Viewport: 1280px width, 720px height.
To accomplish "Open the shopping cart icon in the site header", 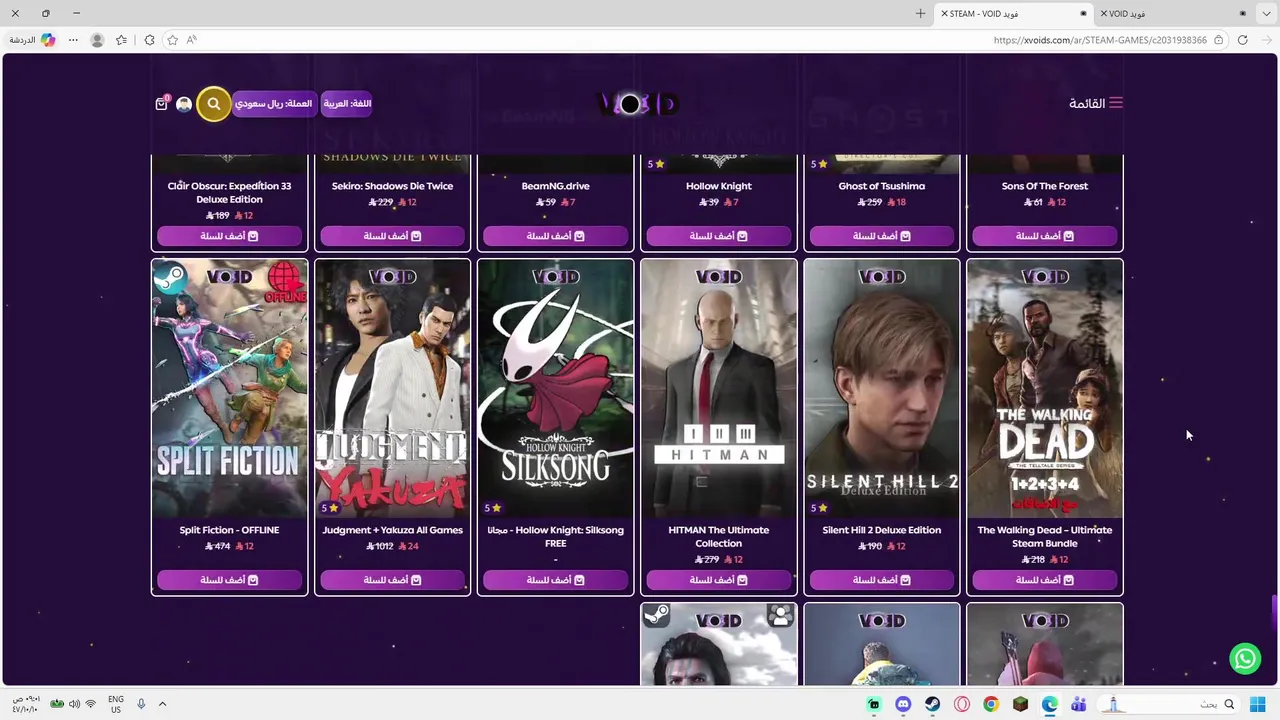I will (161, 104).
